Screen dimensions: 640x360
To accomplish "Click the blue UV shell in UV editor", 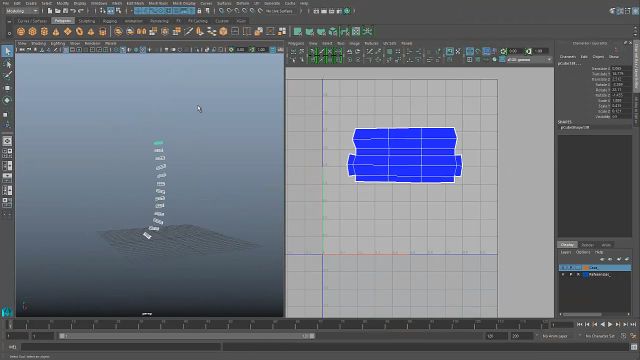I will [x=405, y=155].
